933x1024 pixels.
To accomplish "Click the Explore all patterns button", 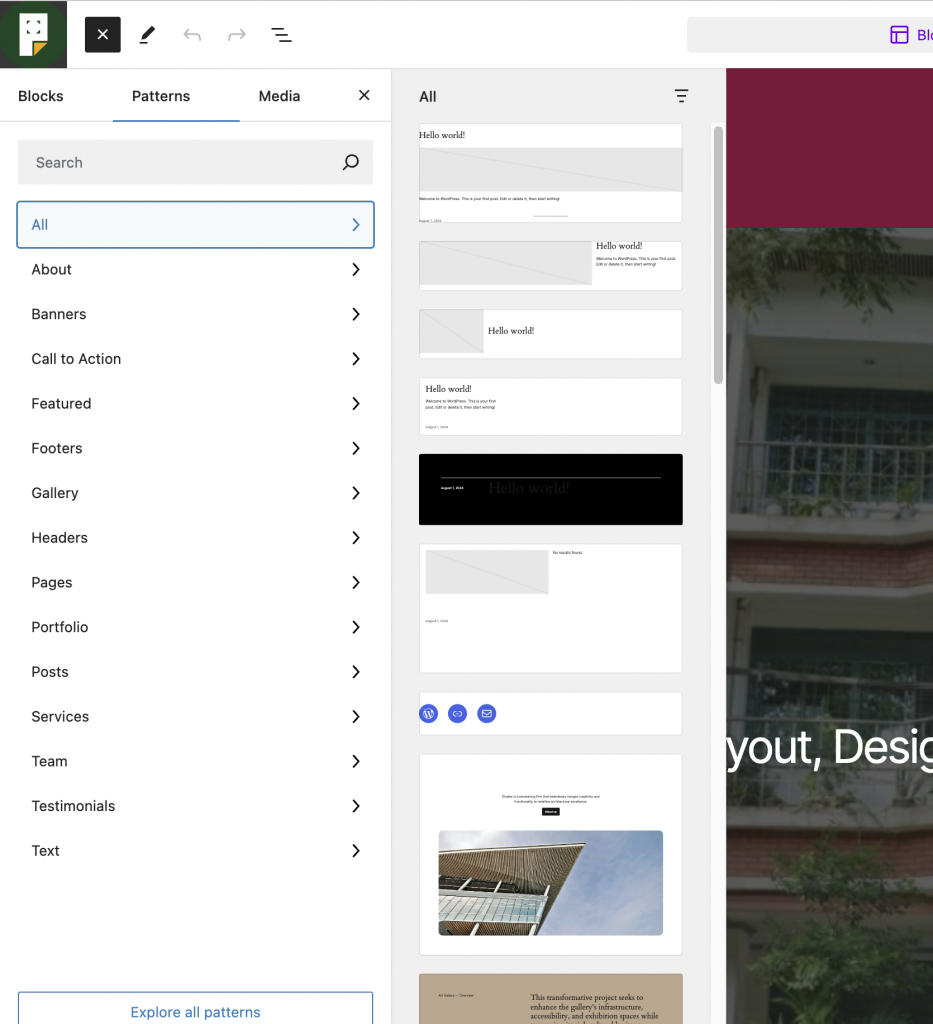I will [x=195, y=1008].
